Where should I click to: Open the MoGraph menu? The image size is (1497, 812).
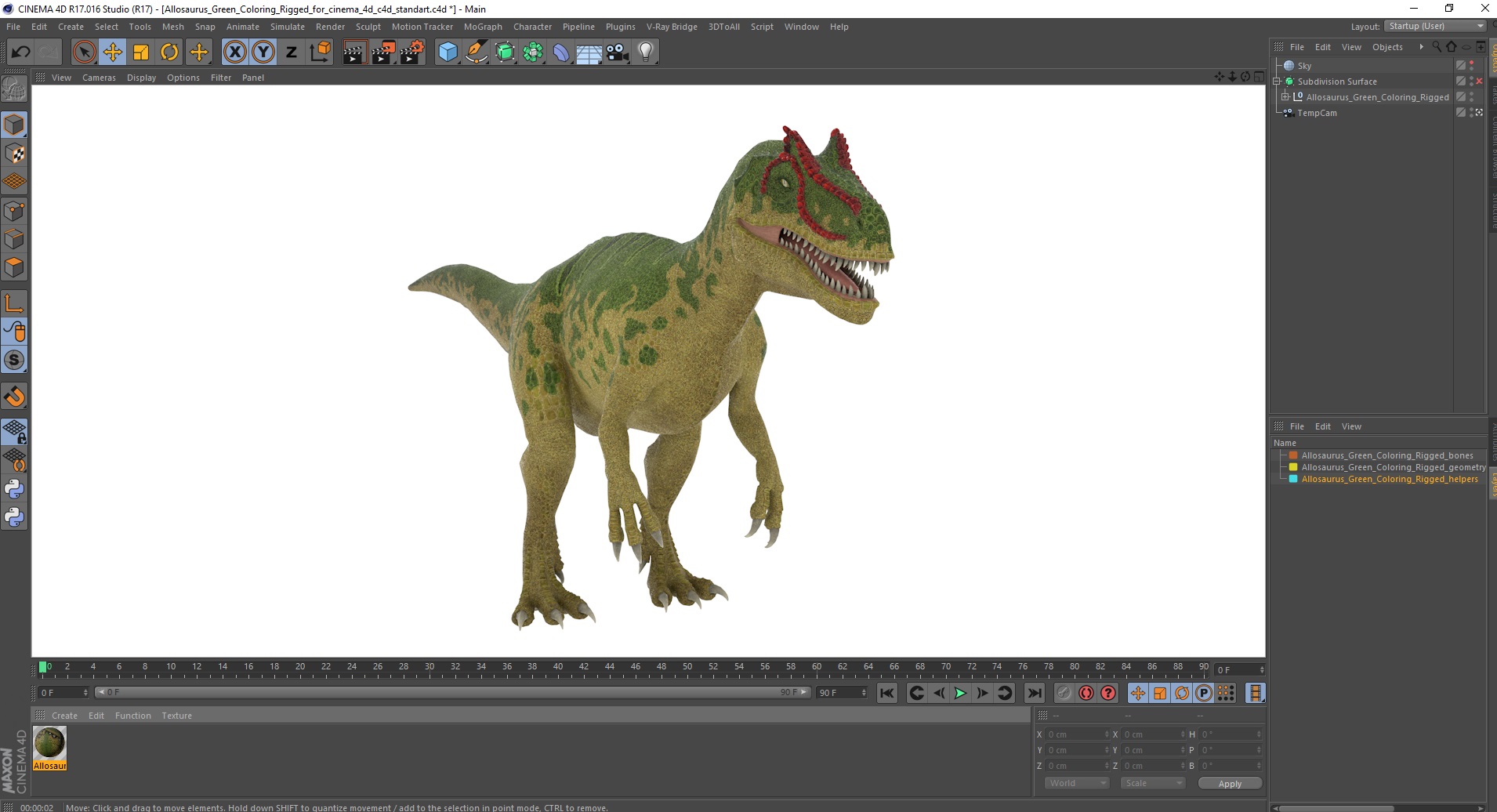pyautogui.click(x=483, y=27)
